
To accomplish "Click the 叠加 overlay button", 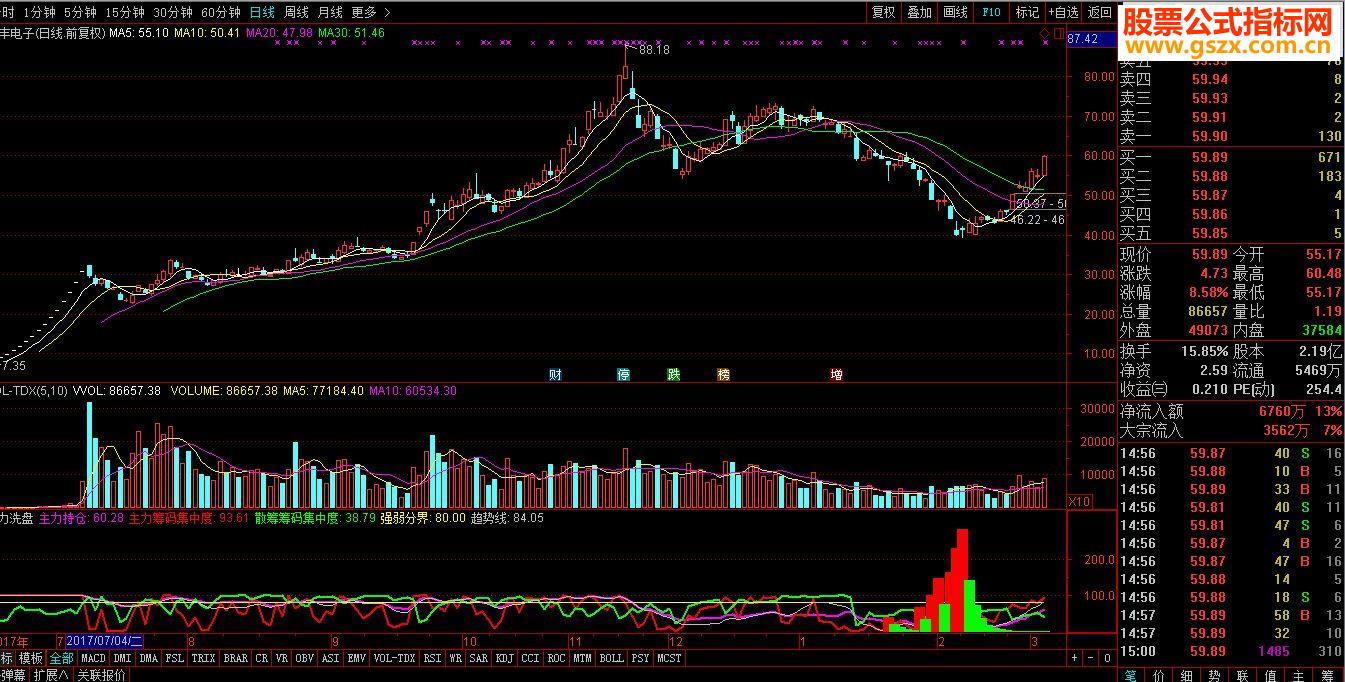I will (x=920, y=12).
